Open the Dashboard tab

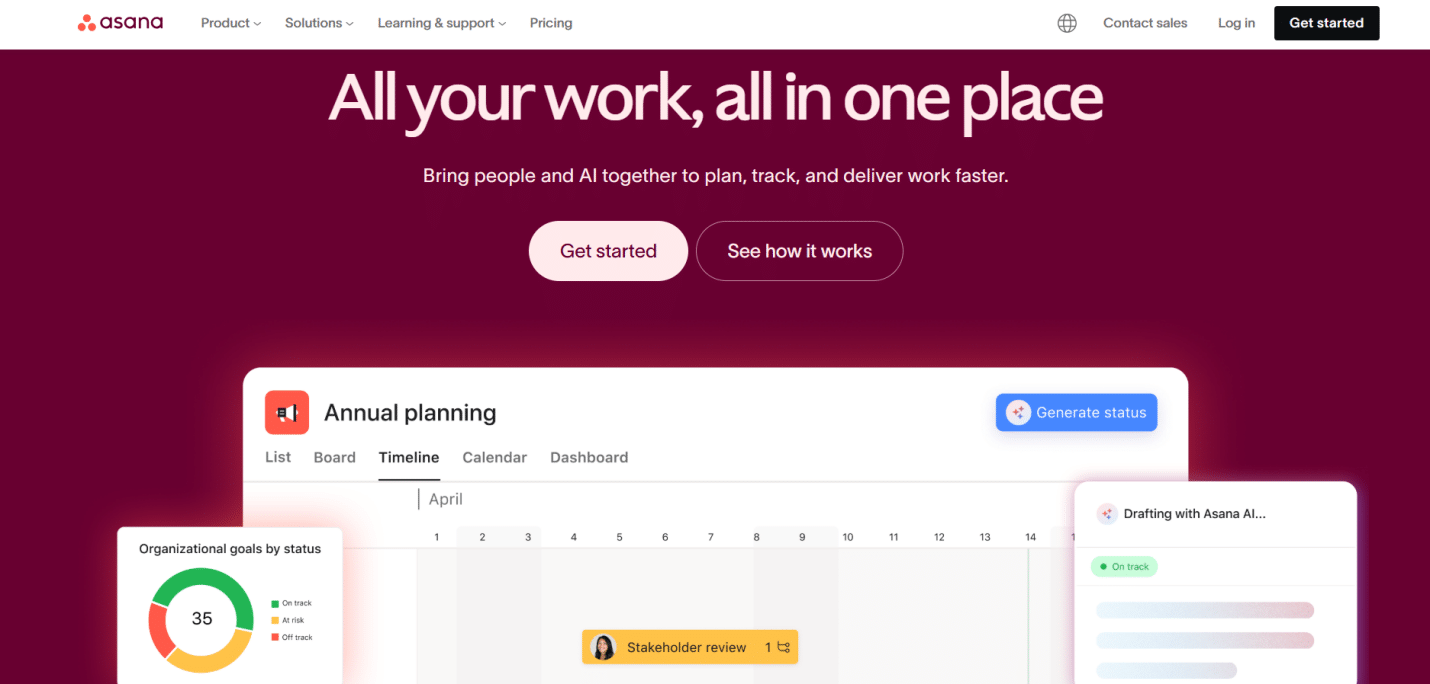click(589, 457)
